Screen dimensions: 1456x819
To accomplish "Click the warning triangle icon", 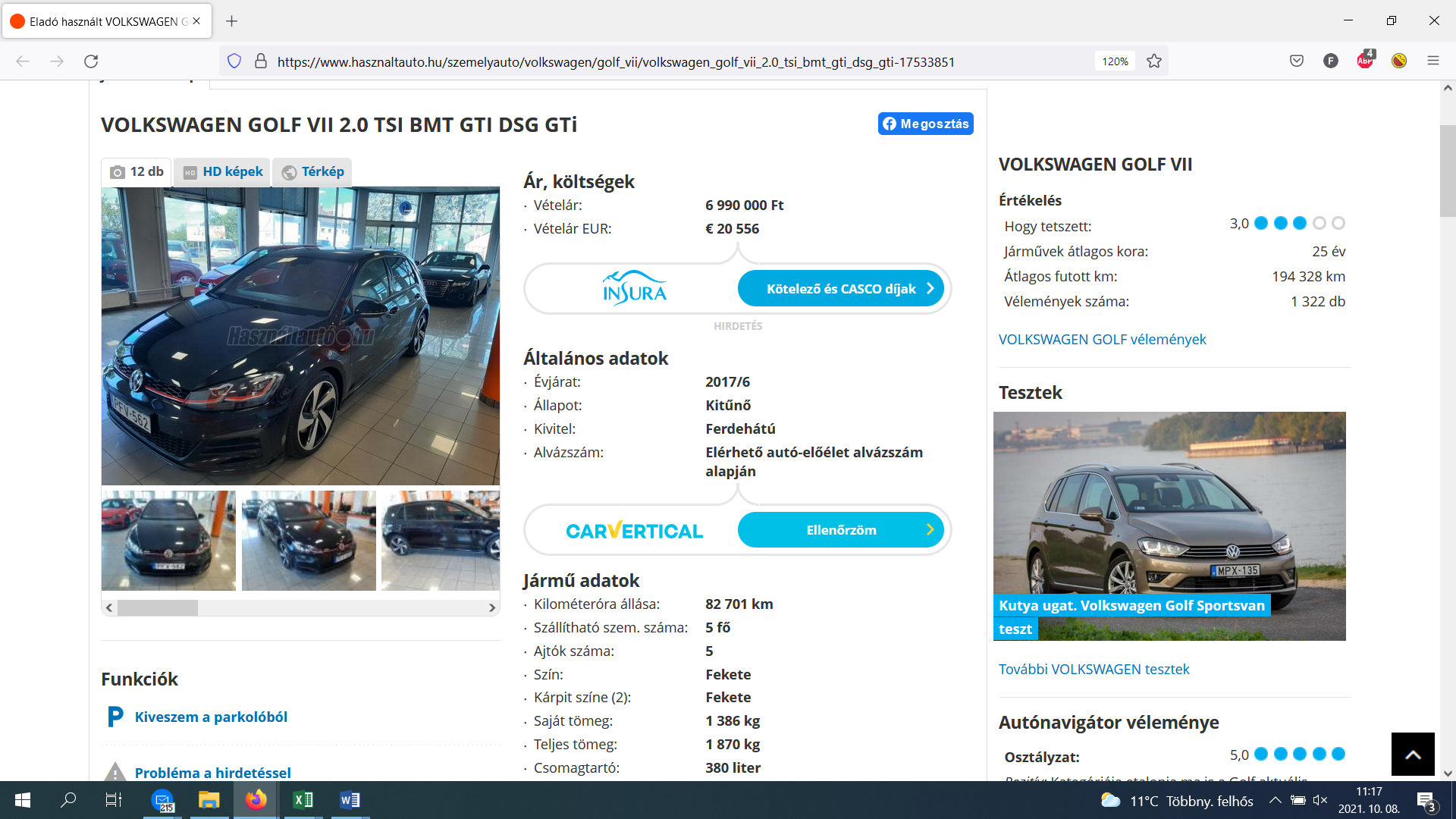I will [115, 771].
